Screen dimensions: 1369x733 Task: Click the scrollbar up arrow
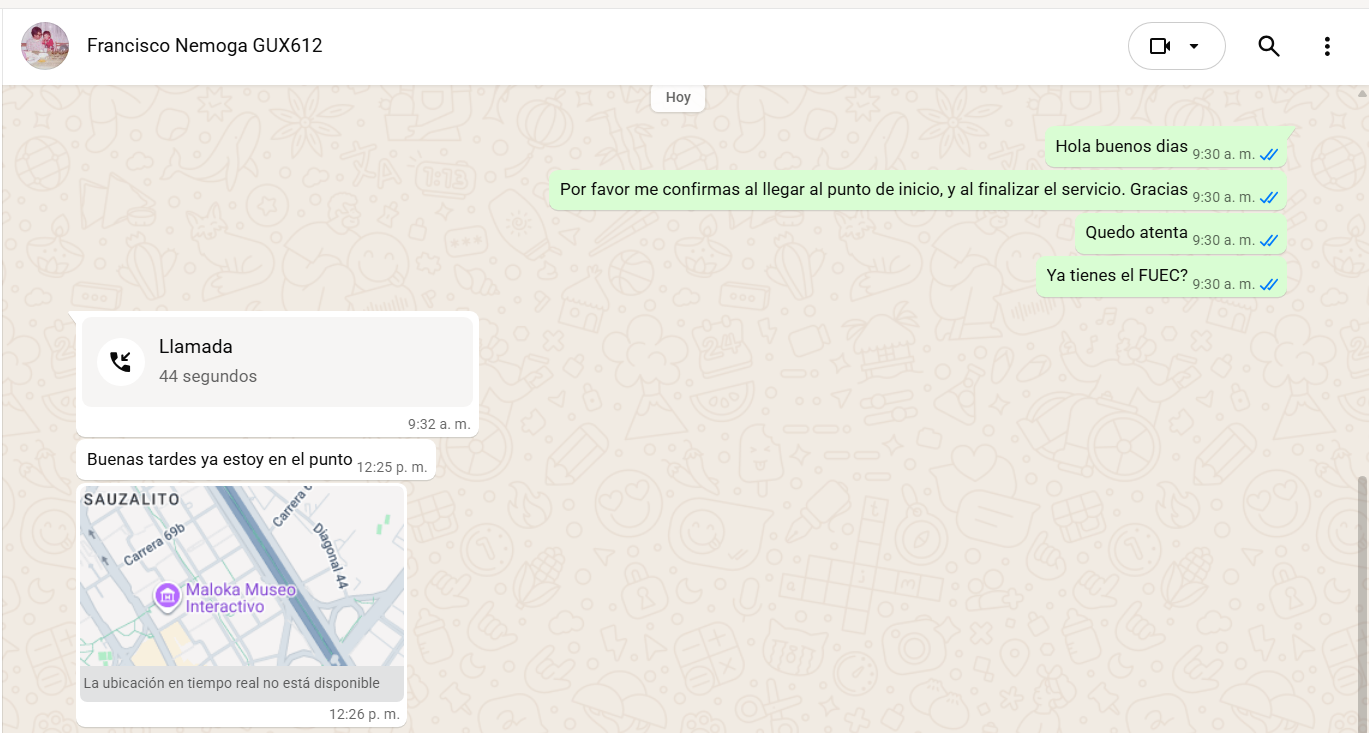[x=1362, y=93]
